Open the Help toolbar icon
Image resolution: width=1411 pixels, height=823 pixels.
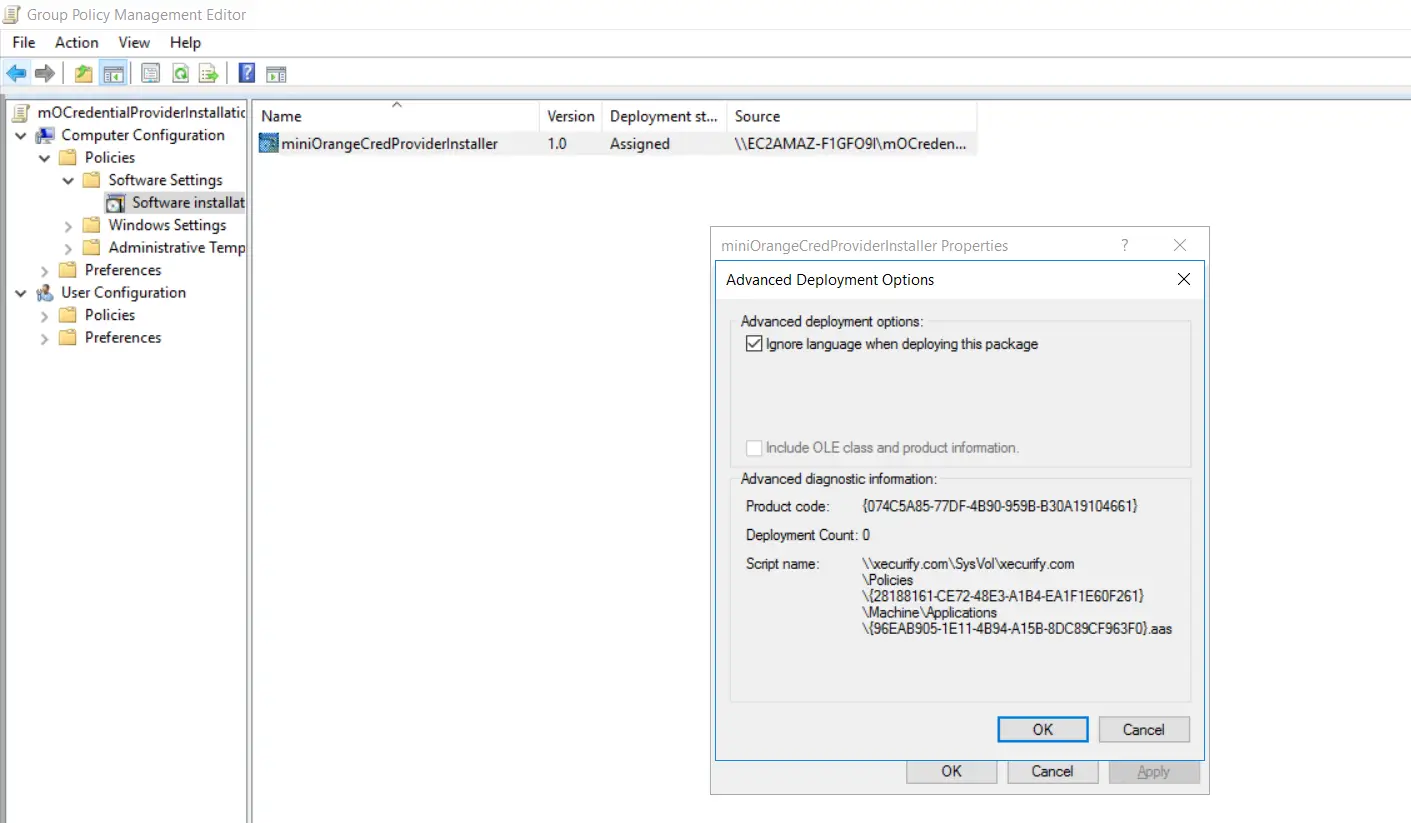coord(246,73)
